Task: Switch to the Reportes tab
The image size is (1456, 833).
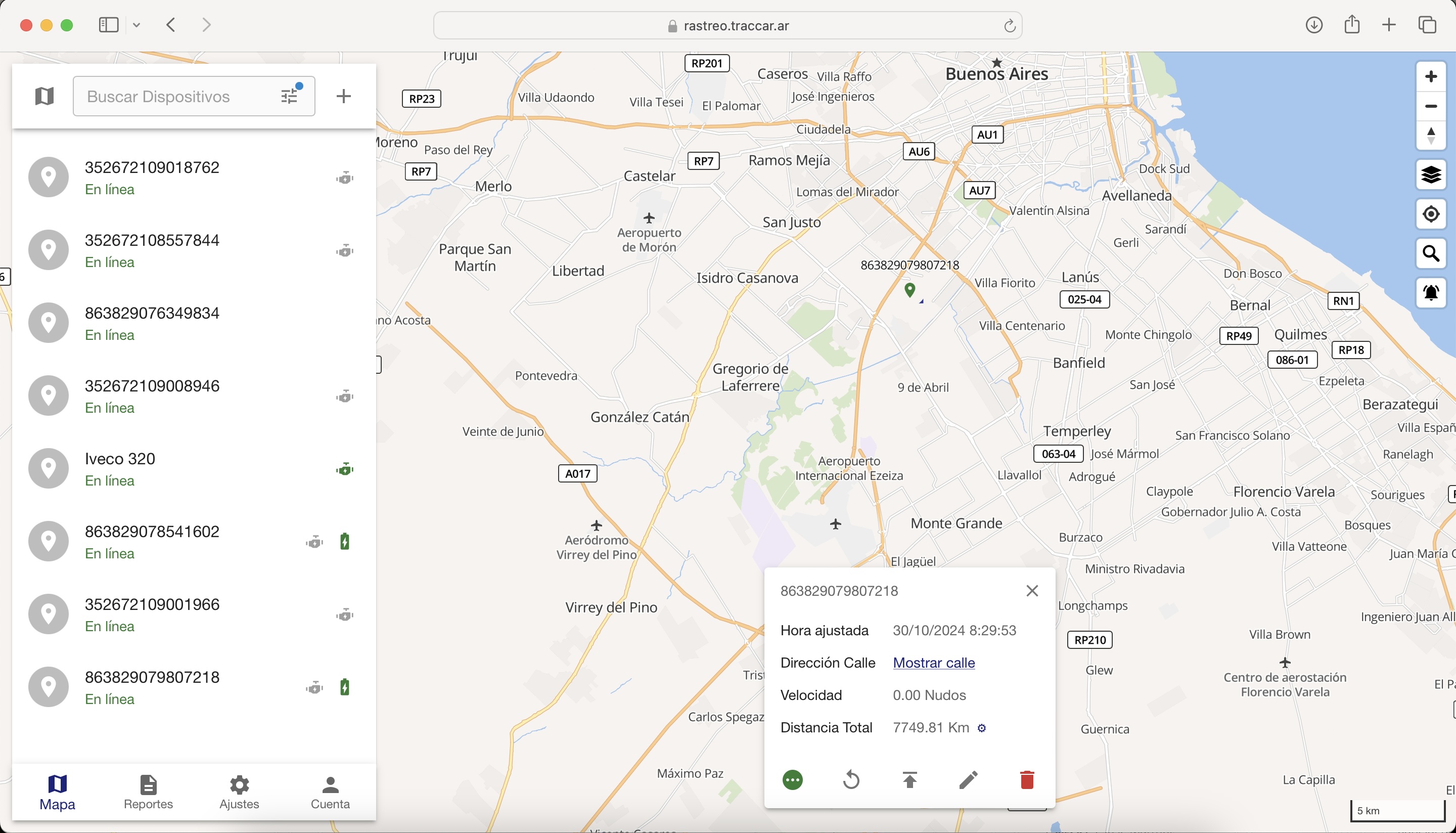Action: pos(148,792)
